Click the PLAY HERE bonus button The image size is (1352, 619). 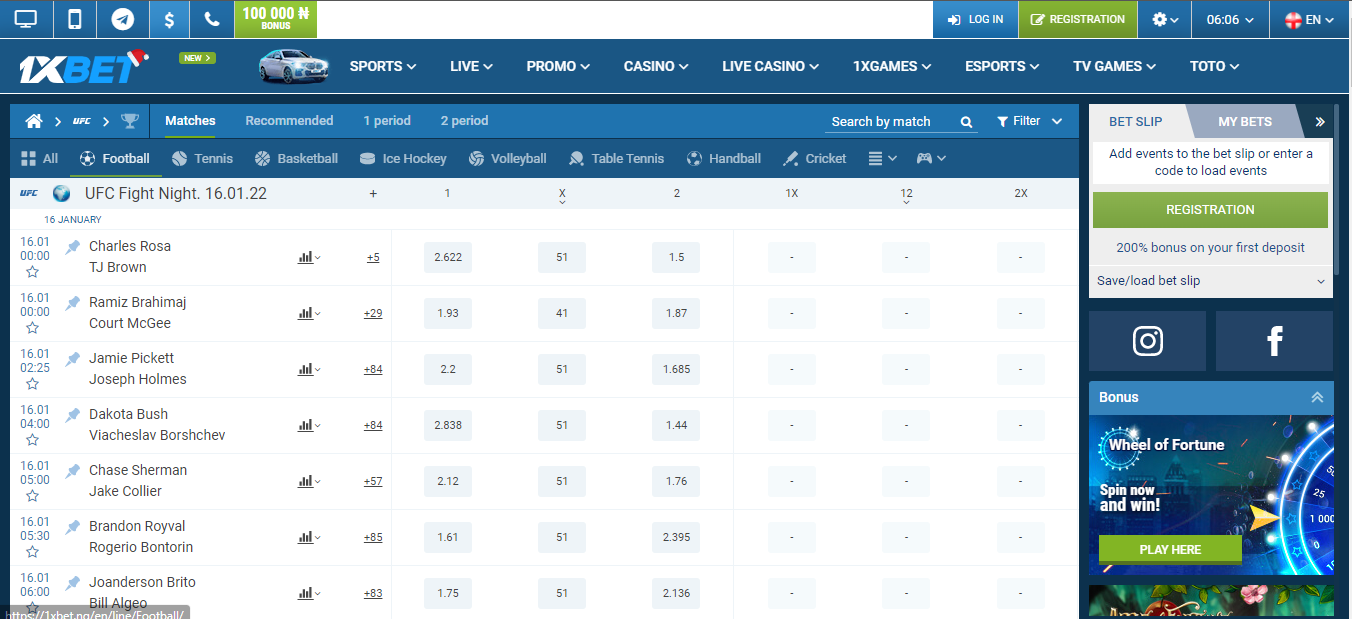(x=1169, y=549)
